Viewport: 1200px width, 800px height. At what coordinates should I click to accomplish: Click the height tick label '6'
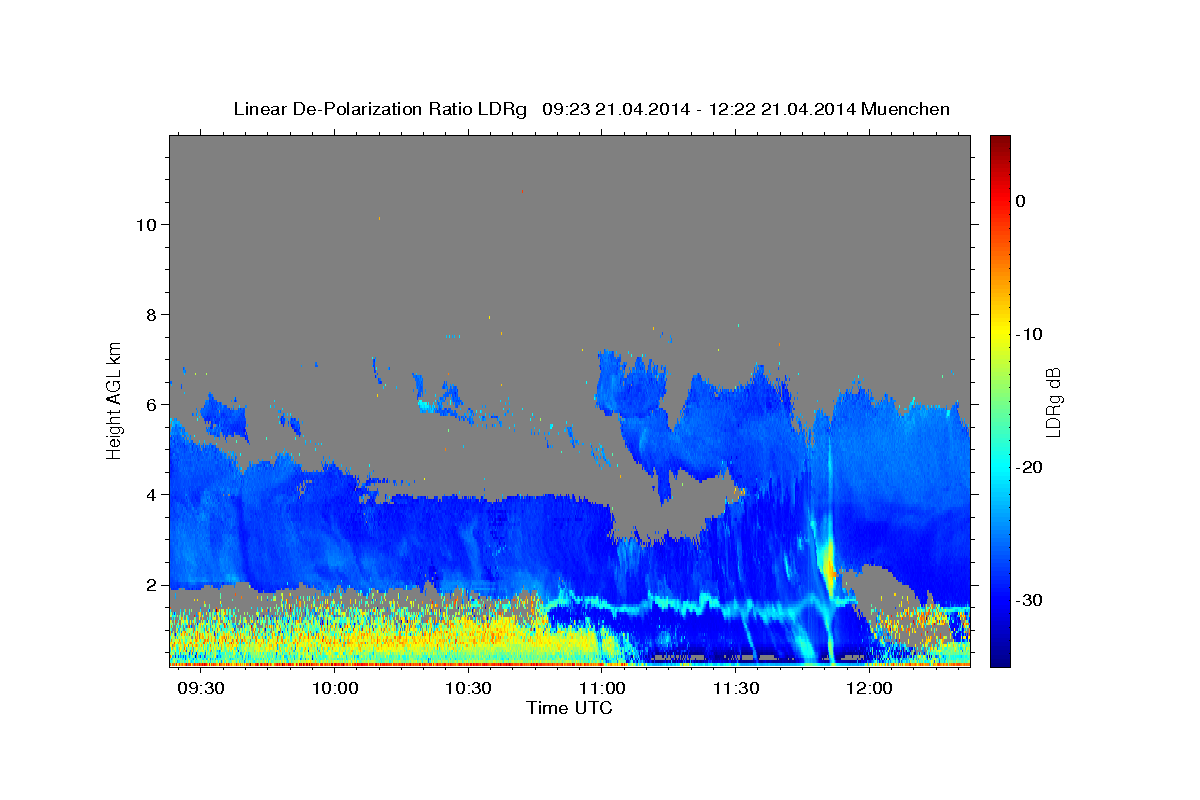[x=152, y=404]
